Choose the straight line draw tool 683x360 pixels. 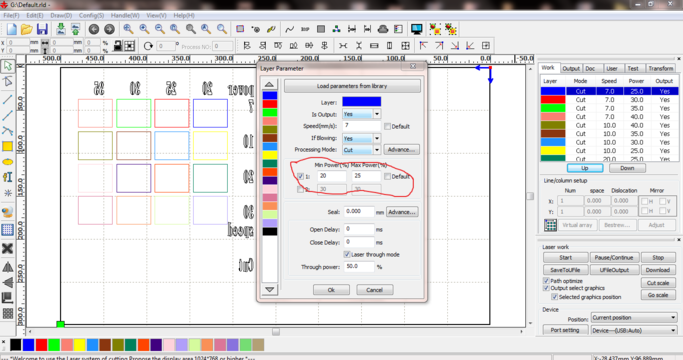point(8,99)
